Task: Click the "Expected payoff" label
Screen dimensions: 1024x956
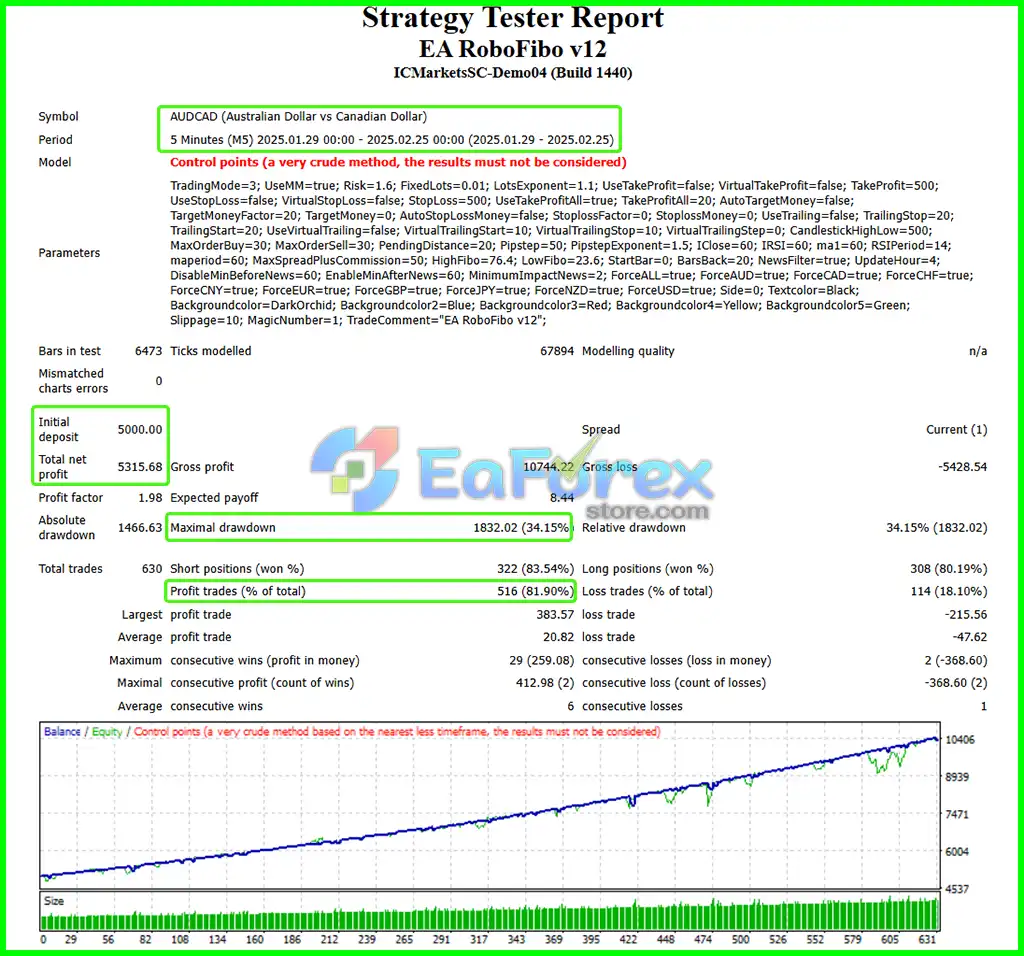Action: coord(214,498)
